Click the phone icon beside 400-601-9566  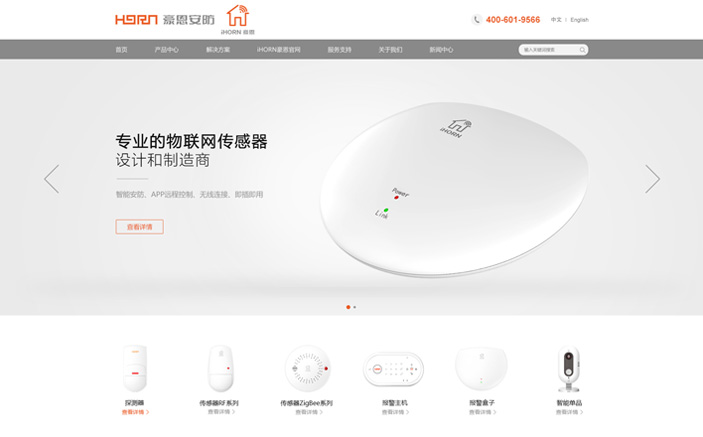tap(477, 20)
